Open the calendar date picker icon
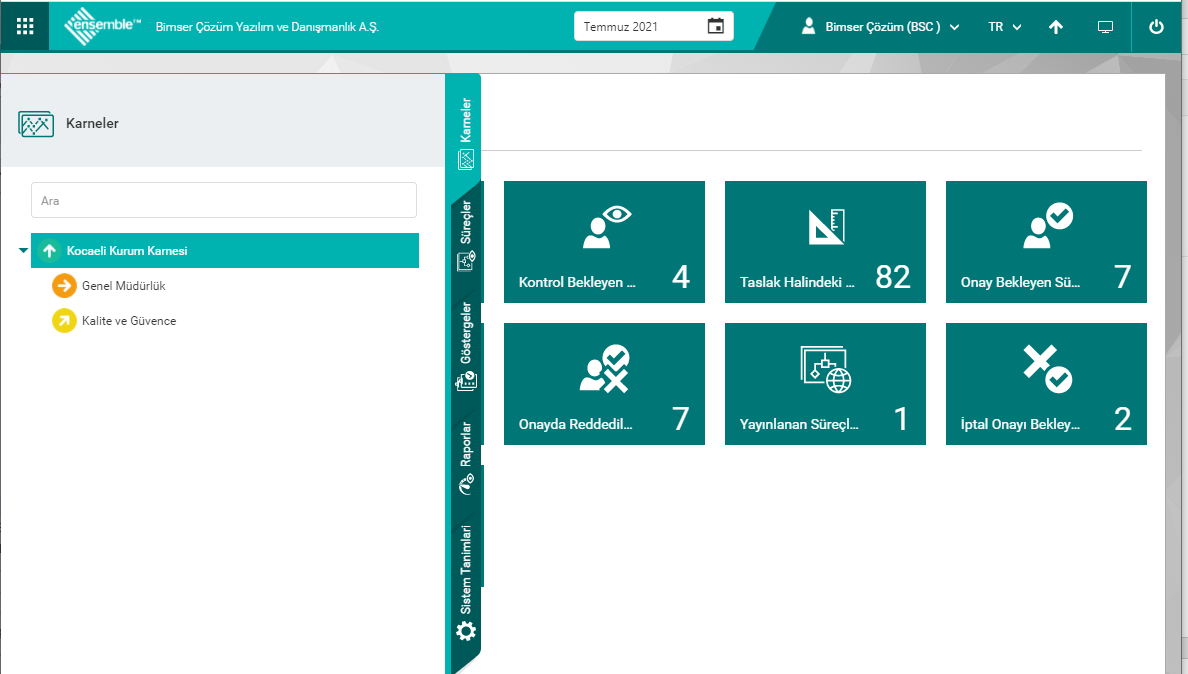The width and height of the screenshot is (1188, 674). [715, 26]
